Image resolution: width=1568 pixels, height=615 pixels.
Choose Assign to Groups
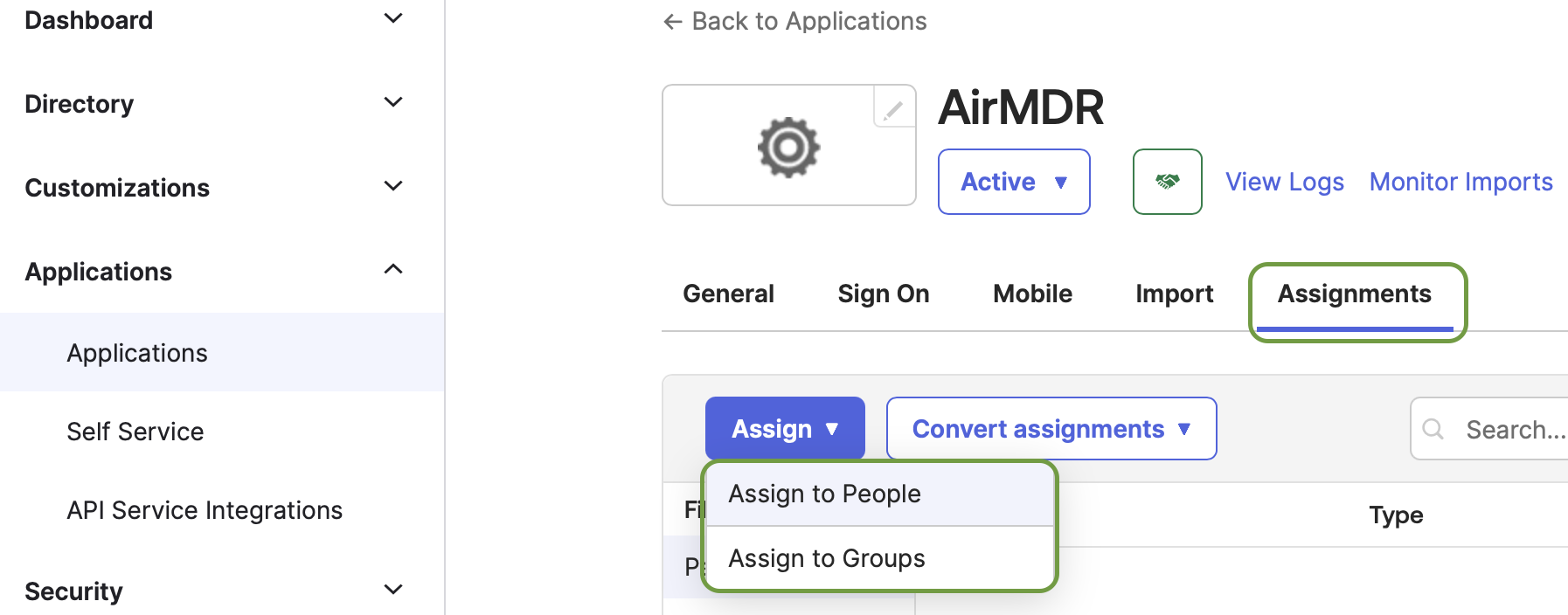coord(880,558)
